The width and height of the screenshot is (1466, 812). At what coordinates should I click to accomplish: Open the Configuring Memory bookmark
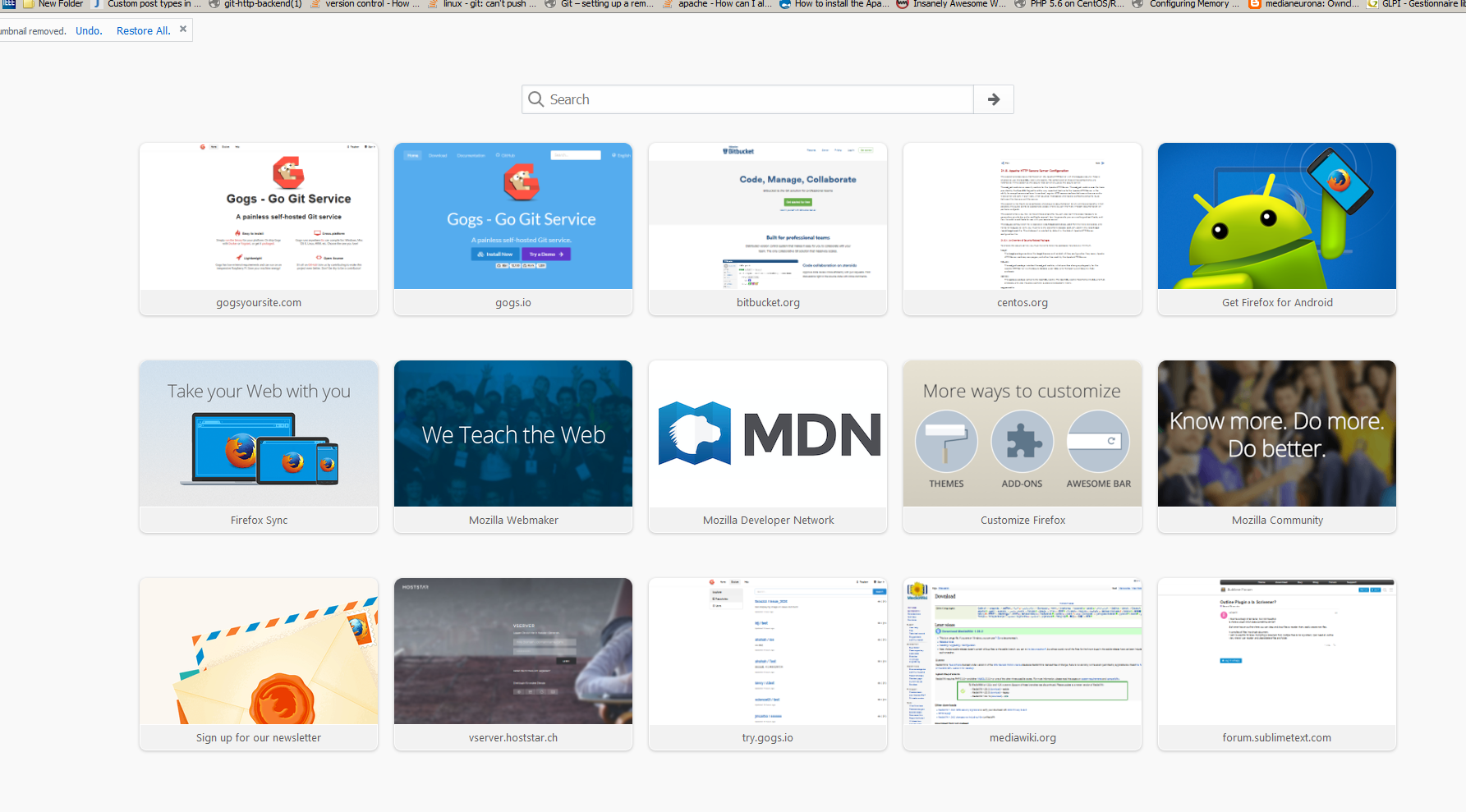point(1187,4)
